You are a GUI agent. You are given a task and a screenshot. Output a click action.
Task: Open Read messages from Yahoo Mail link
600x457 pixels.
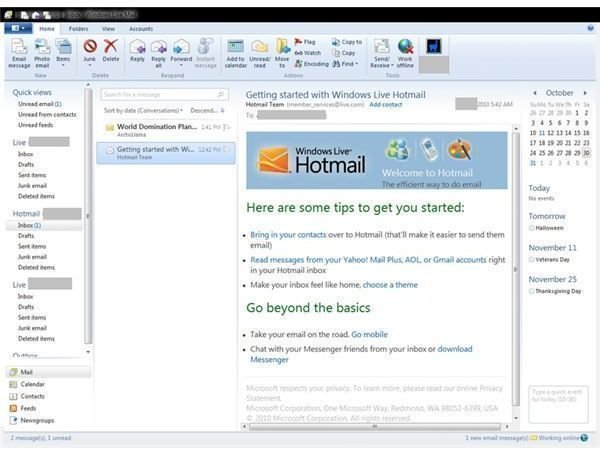tap(368, 260)
